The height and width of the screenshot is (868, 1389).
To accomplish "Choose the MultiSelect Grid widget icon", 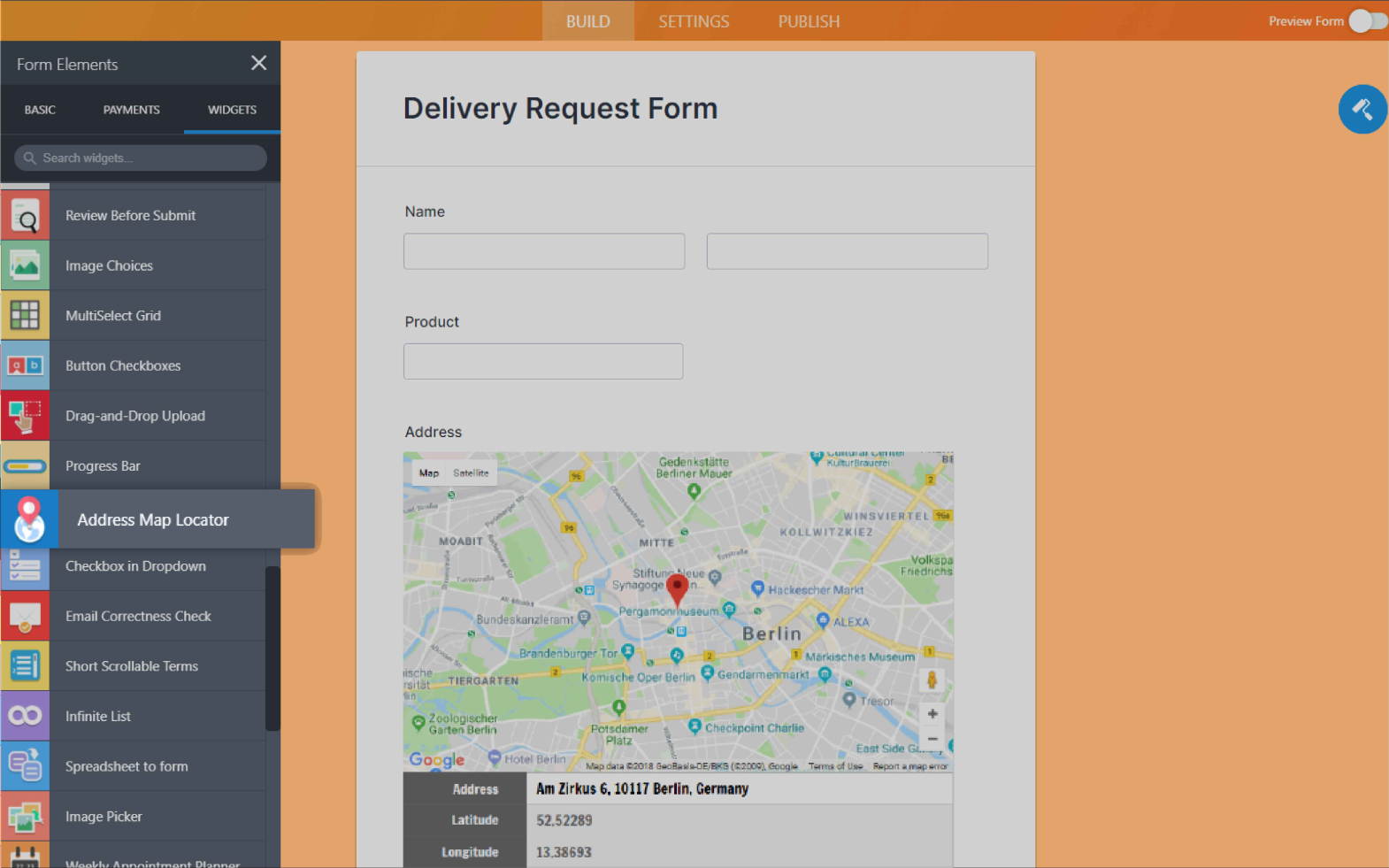I will pos(25,316).
